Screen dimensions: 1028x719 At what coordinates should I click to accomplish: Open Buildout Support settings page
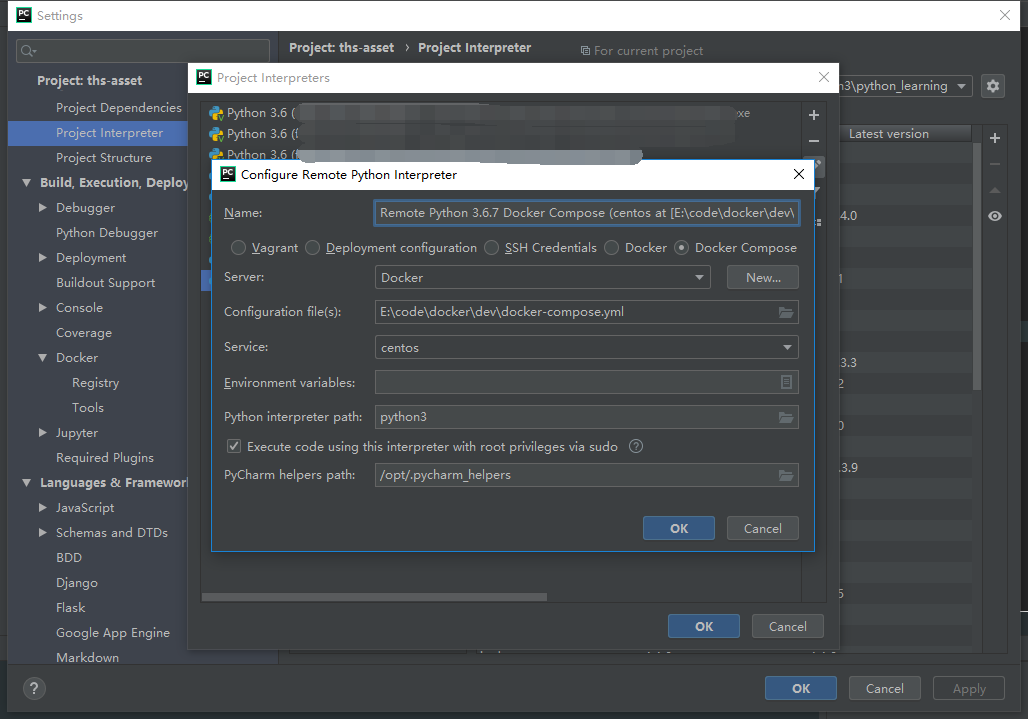point(106,282)
